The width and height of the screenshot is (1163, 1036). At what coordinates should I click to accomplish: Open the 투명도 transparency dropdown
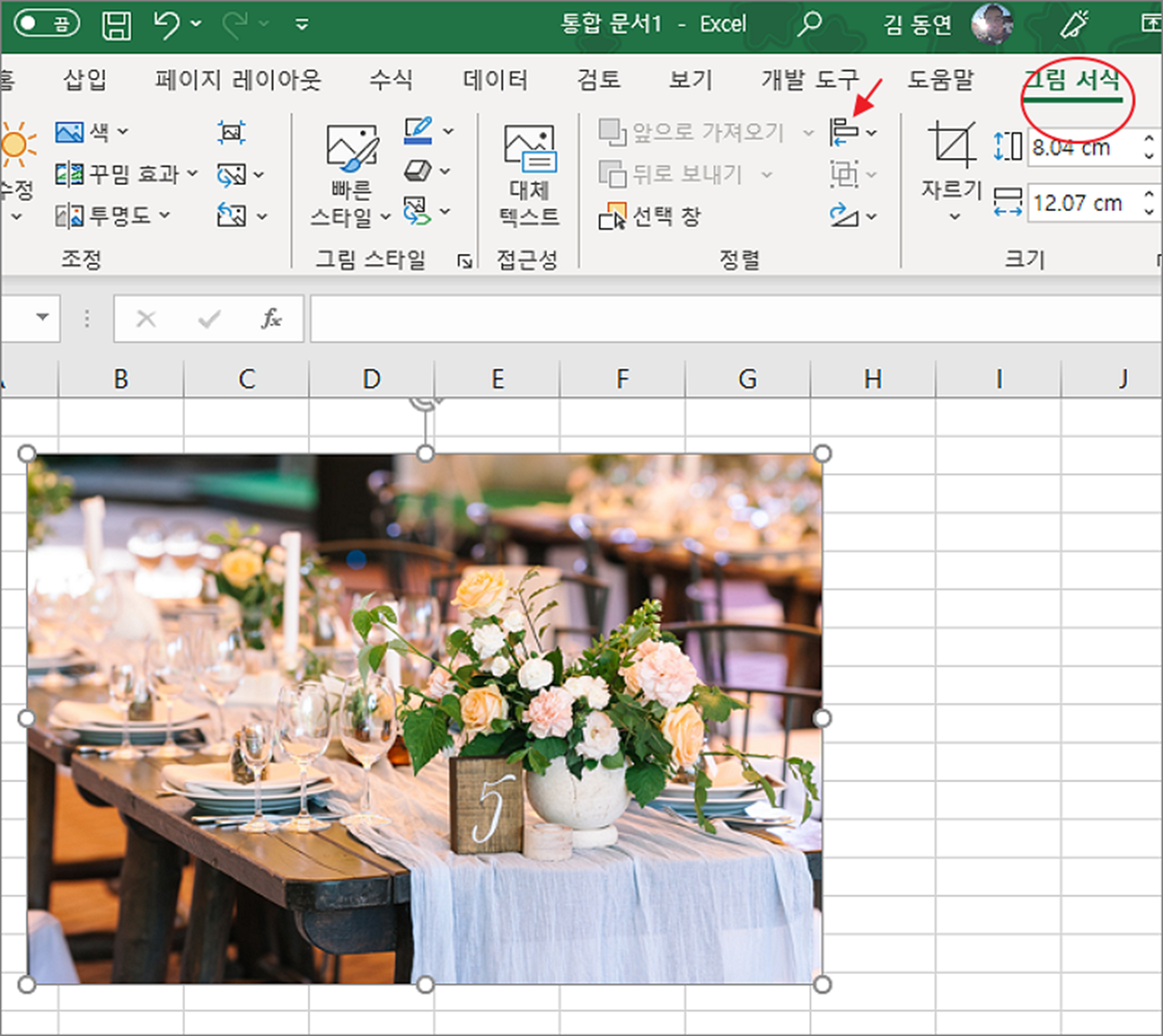tap(113, 216)
